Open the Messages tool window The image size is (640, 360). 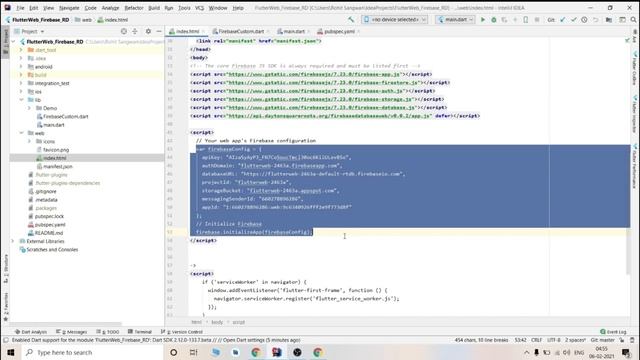pos(71,332)
